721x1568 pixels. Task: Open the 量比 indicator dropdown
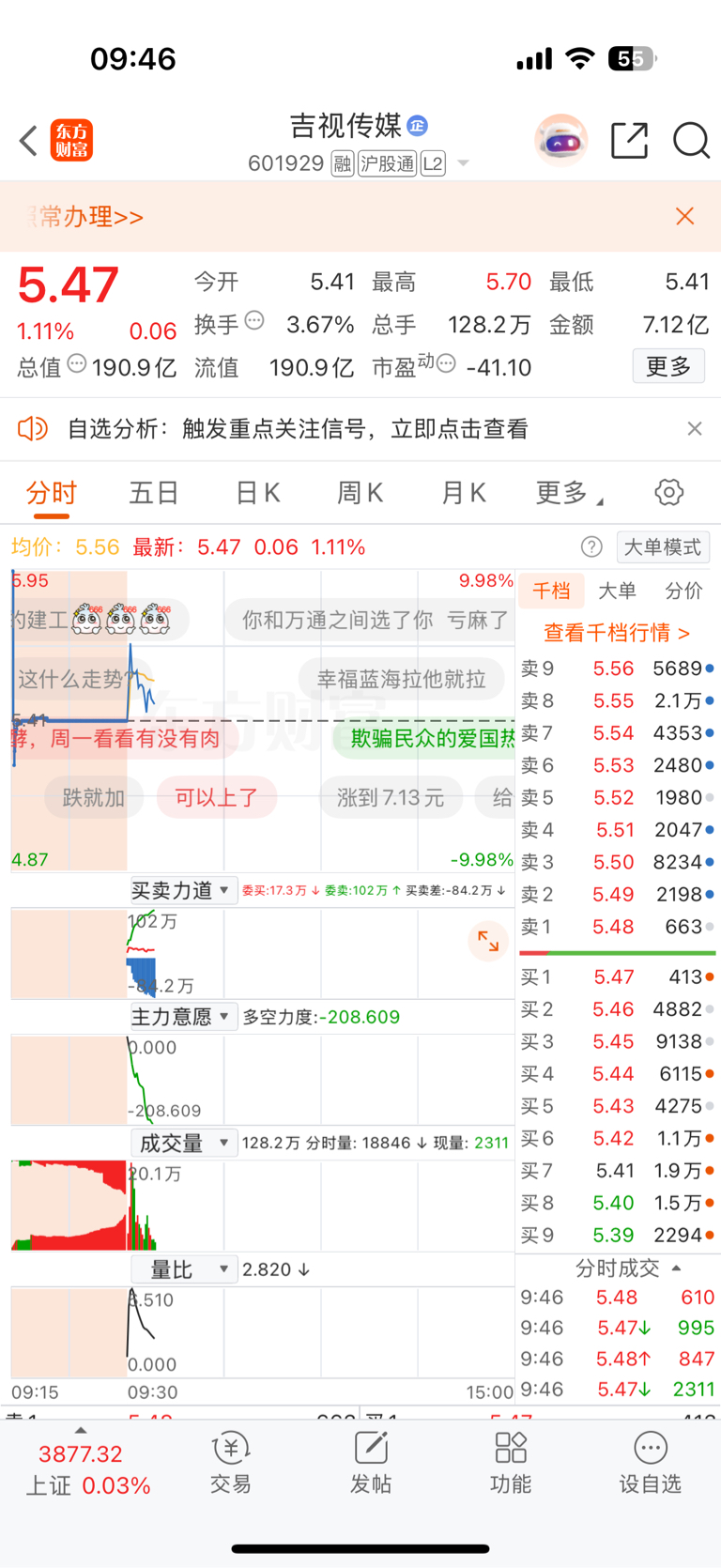pyautogui.click(x=183, y=1269)
